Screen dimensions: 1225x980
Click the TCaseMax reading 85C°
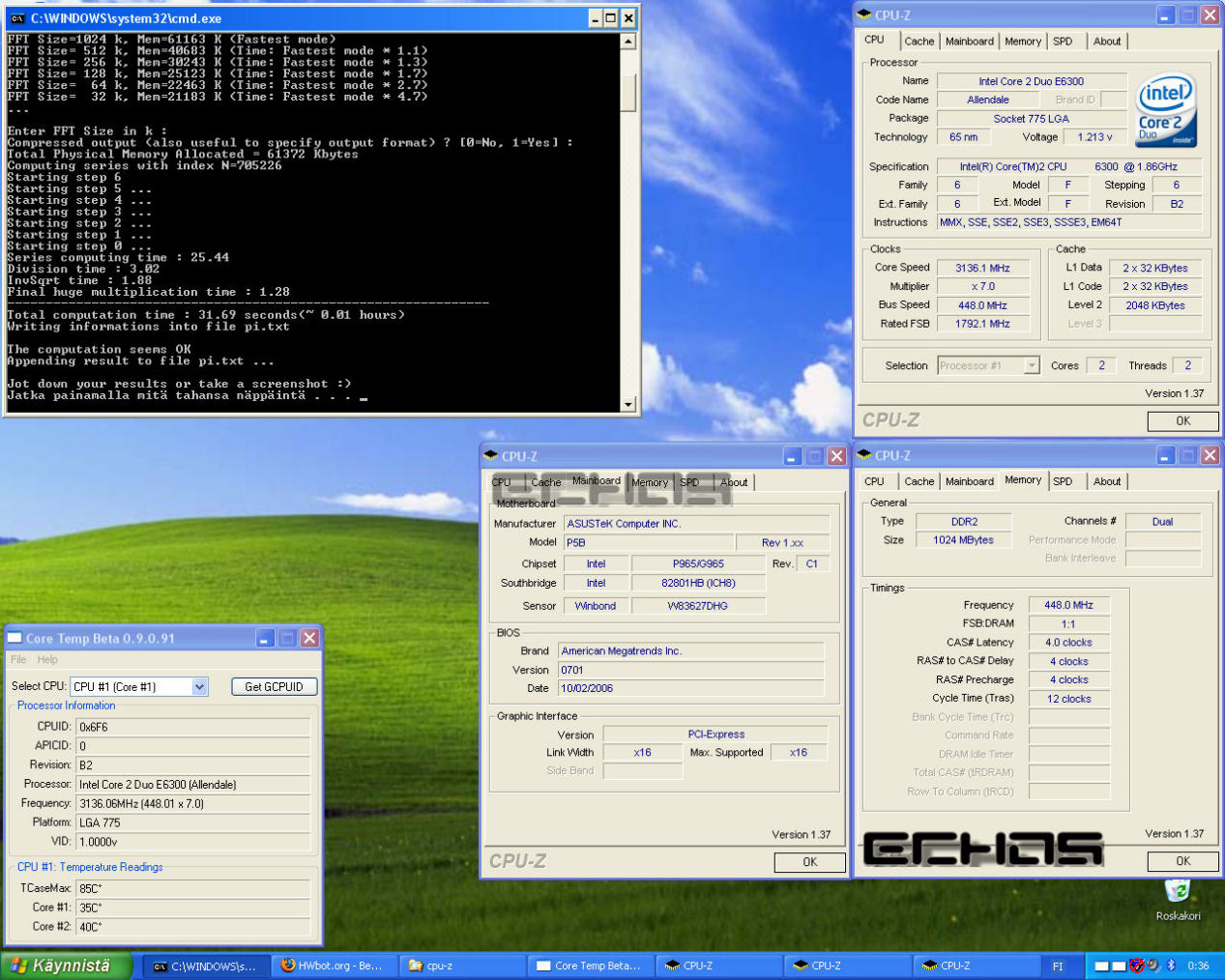coord(192,888)
